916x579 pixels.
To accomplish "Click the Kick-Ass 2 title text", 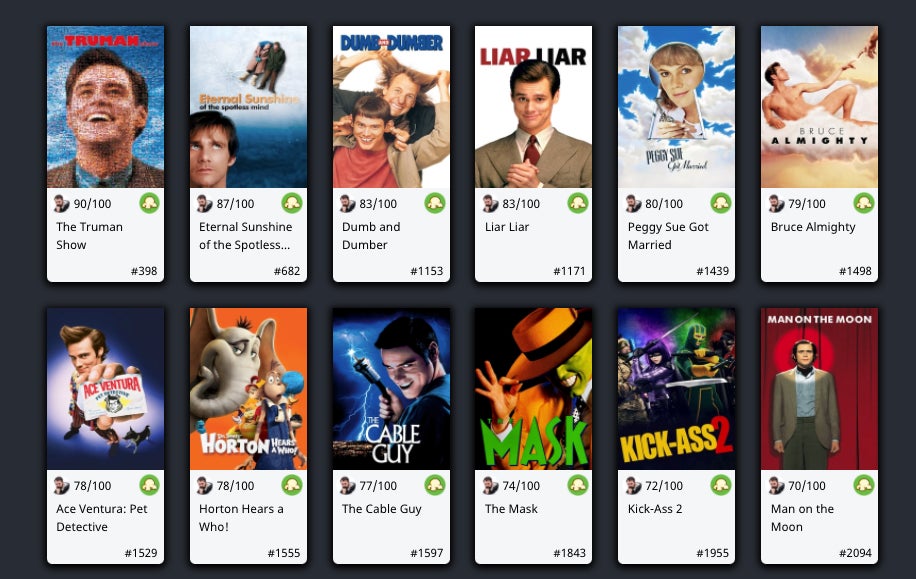I will pyautogui.click(x=655, y=509).
